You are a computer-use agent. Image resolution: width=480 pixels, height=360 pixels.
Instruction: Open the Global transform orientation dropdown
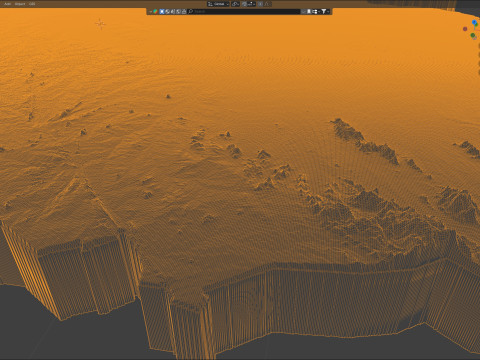218,4
